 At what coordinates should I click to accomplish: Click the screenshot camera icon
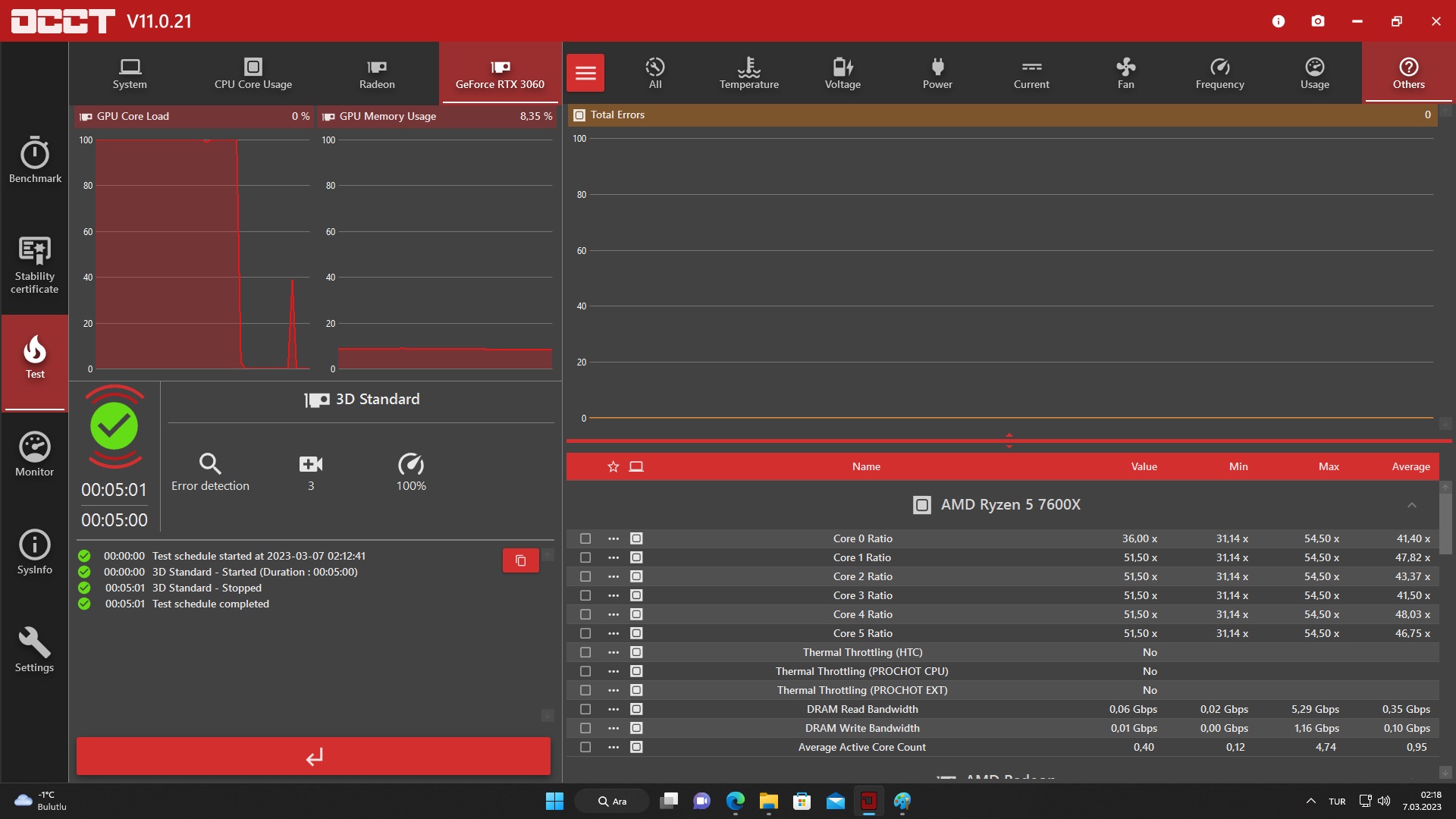[x=1318, y=21]
